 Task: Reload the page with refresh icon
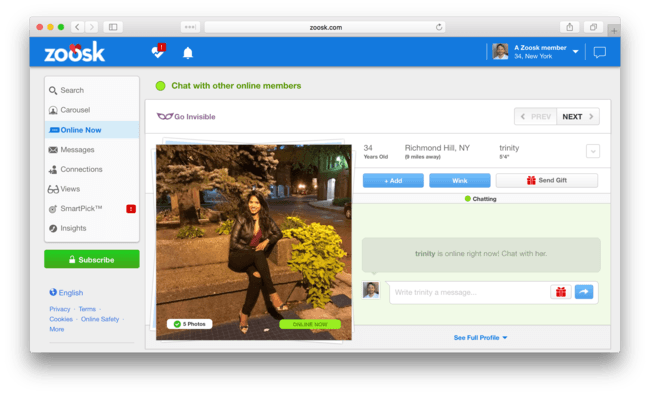click(x=439, y=27)
